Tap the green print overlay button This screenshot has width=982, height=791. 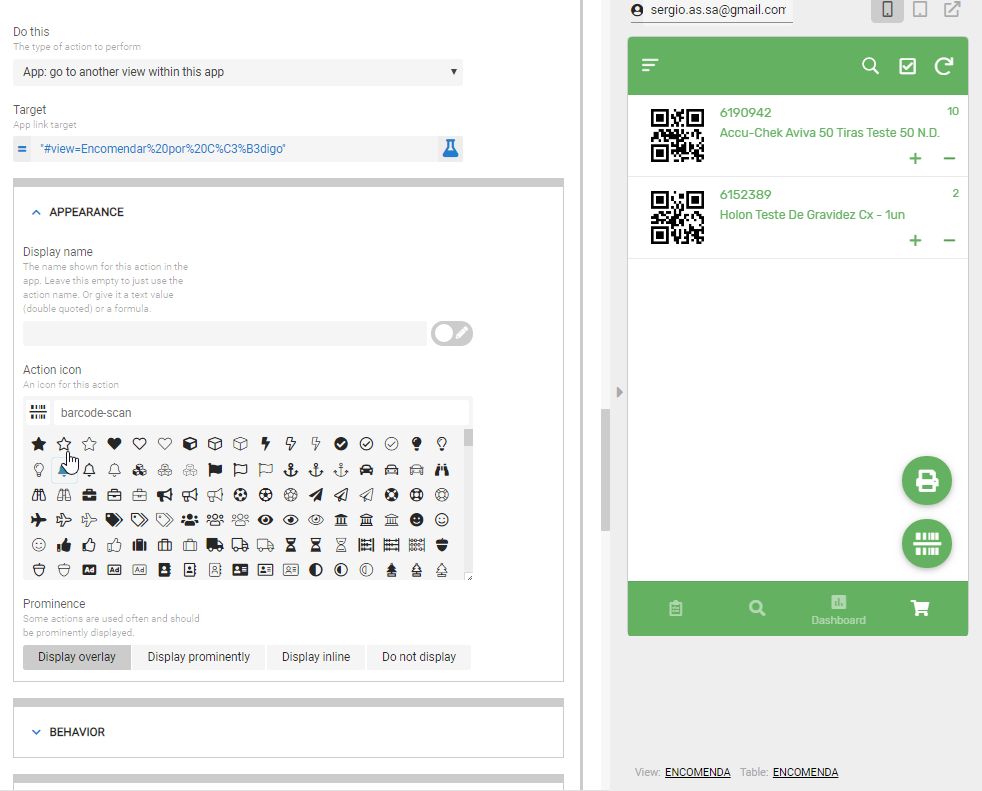click(x=927, y=481)
